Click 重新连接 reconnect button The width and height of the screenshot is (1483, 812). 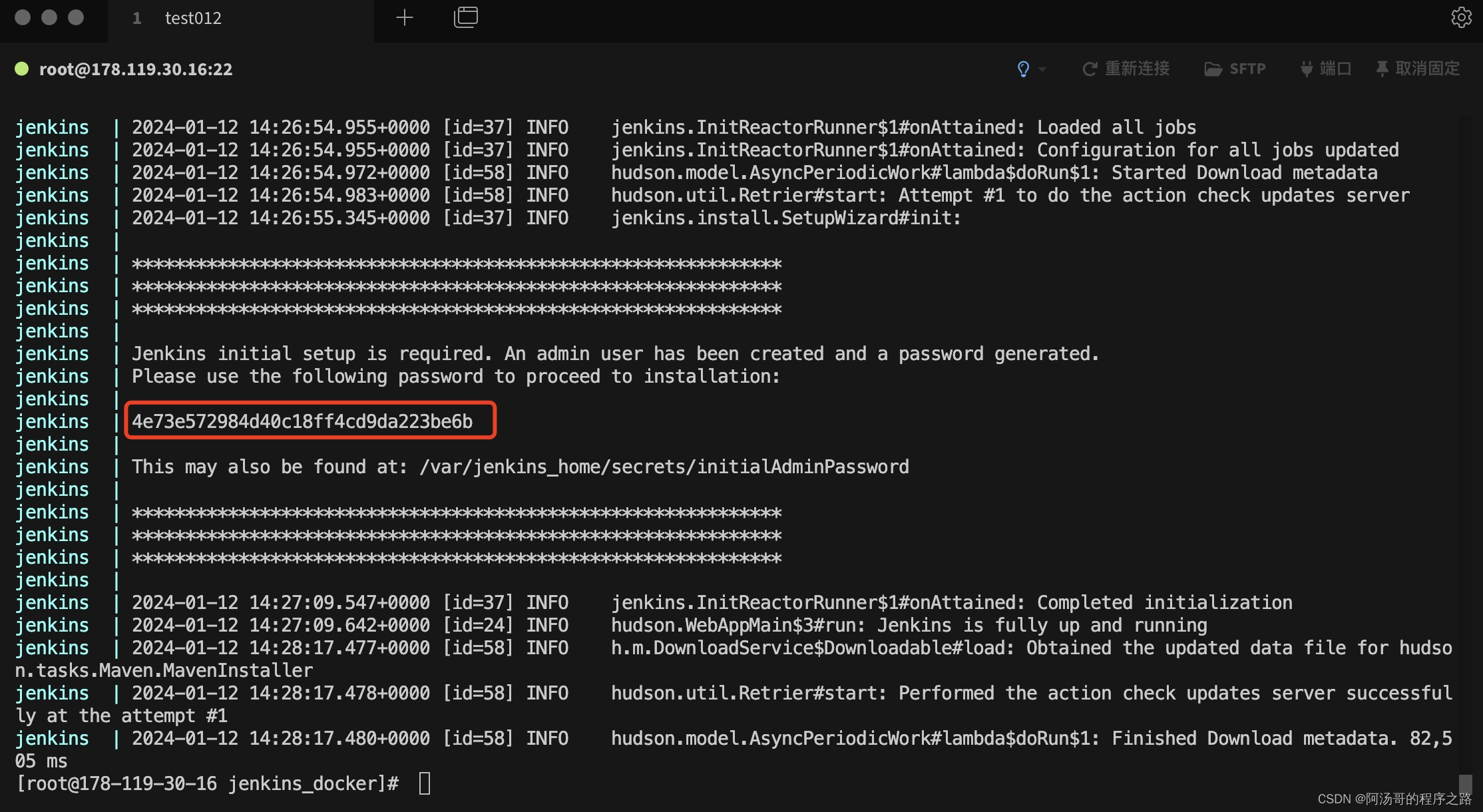1126,69
